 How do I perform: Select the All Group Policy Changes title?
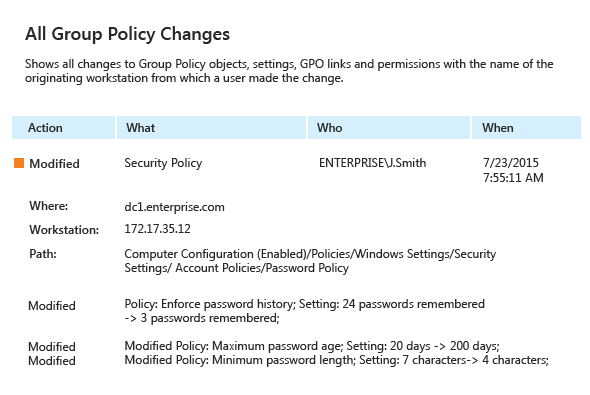(127, 34)
